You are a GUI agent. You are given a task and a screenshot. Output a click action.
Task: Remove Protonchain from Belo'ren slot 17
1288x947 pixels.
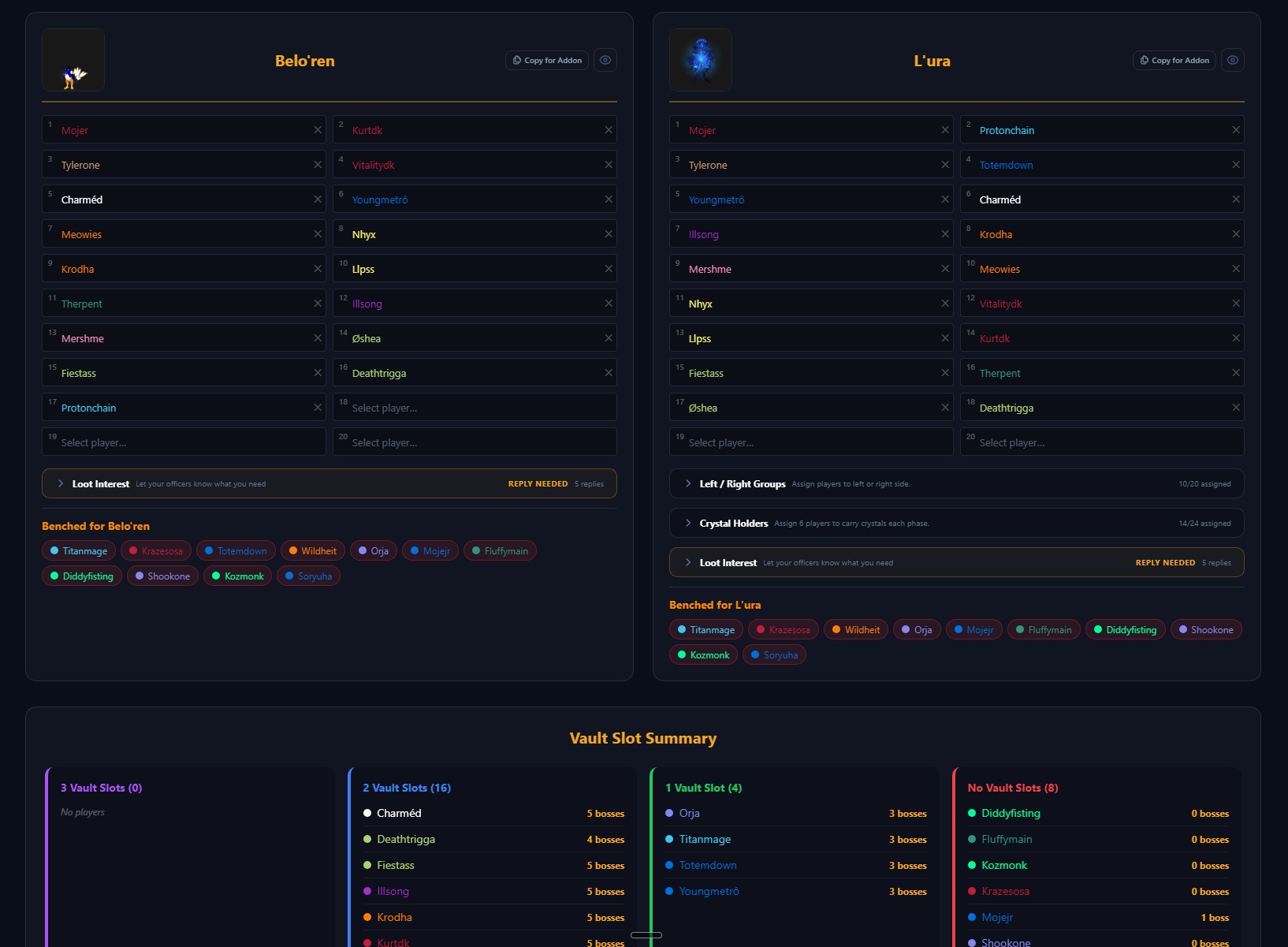click(318, 408)
